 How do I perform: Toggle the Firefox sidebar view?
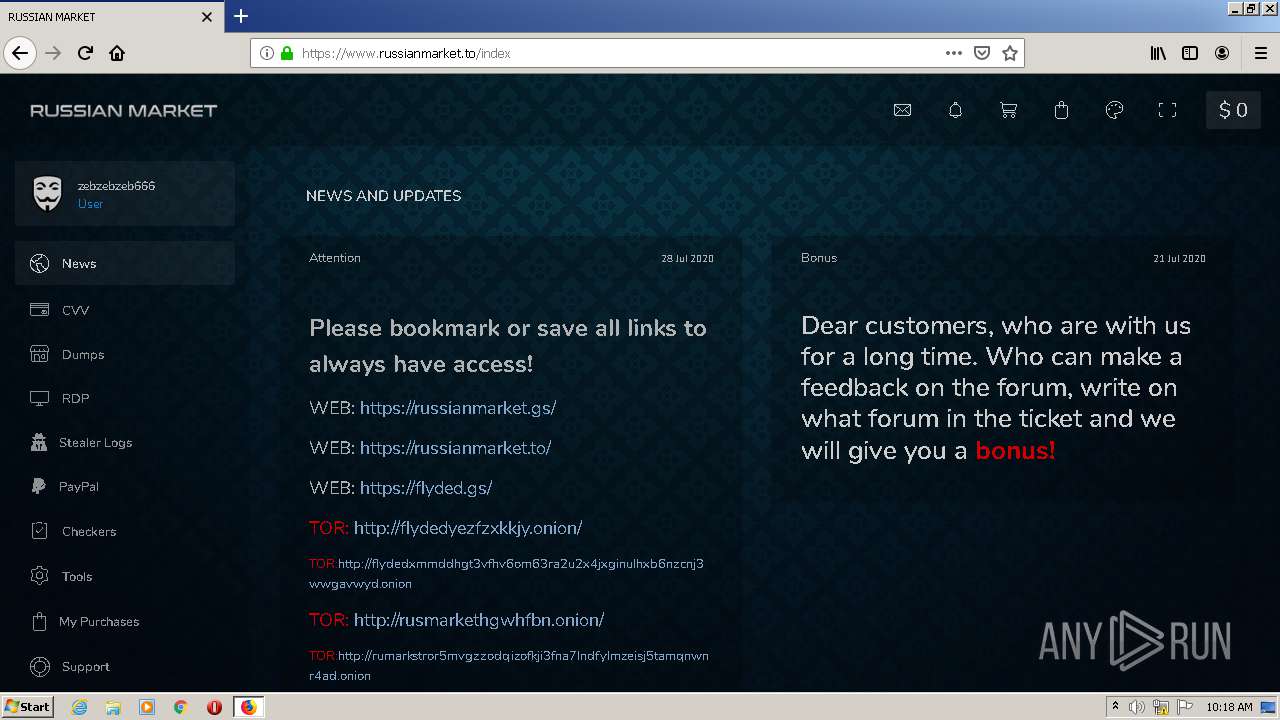click(x=1190, y=53)
